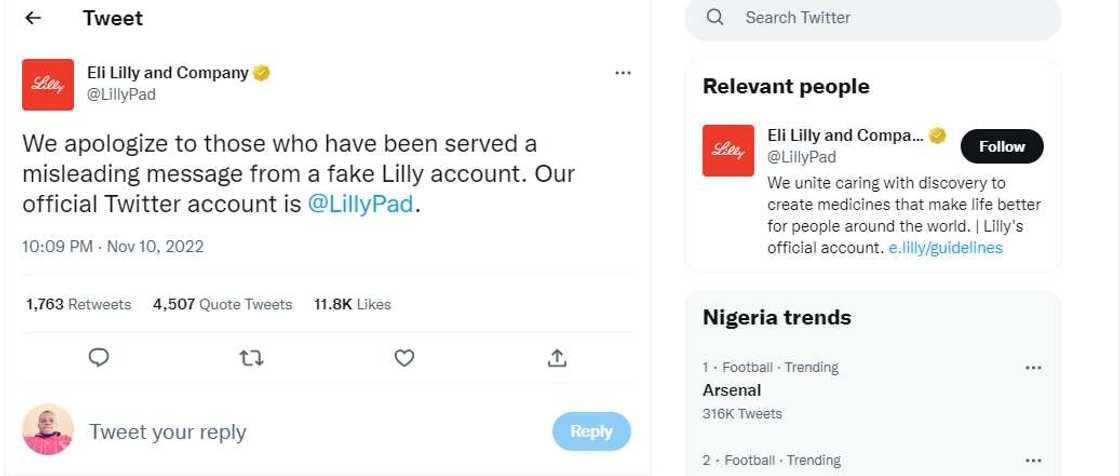Image resolution: width=1120 pixels, height=476 pixels.
Task: Follow Eli Lilly and Company
Action: (1001, 146)
